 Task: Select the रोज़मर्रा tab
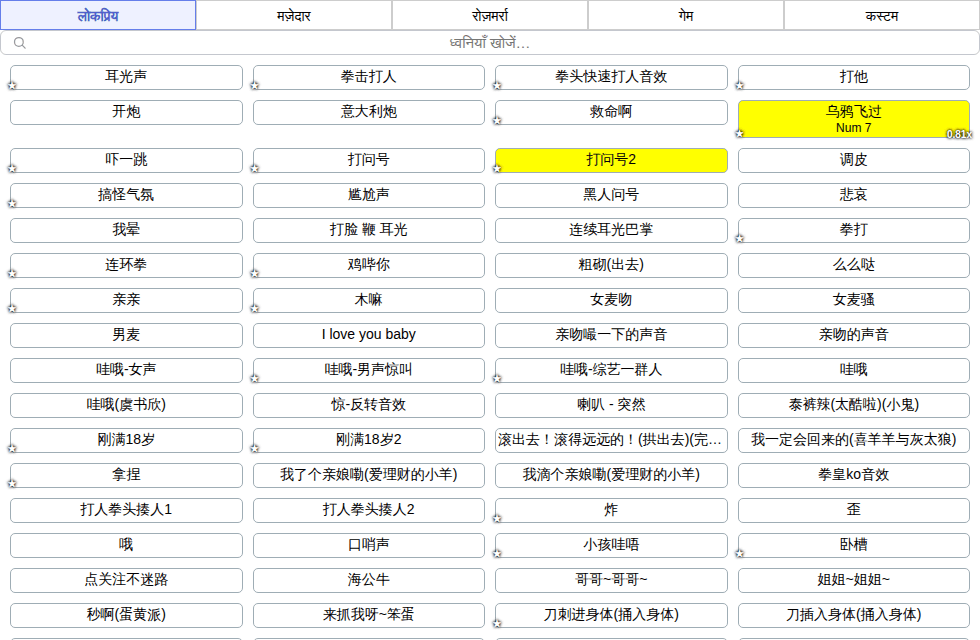coord(490,15)
